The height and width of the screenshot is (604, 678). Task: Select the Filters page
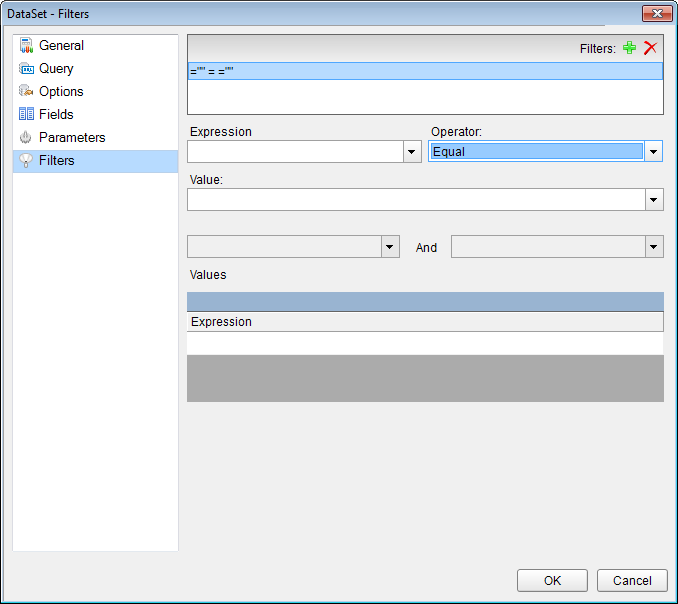pyautogui.click(x=96, y=160)
